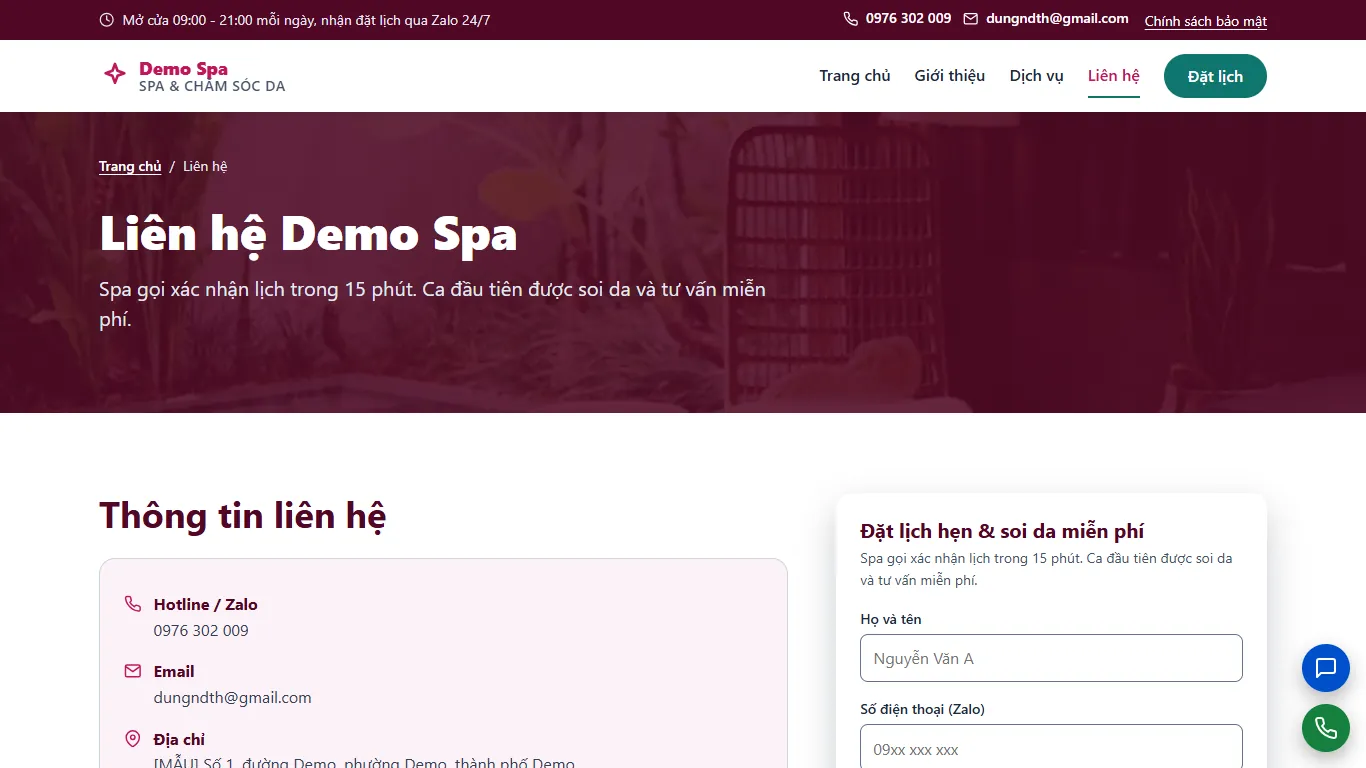
Task: Click the Địa chỉ label in contact card
Action: point(179,739)
